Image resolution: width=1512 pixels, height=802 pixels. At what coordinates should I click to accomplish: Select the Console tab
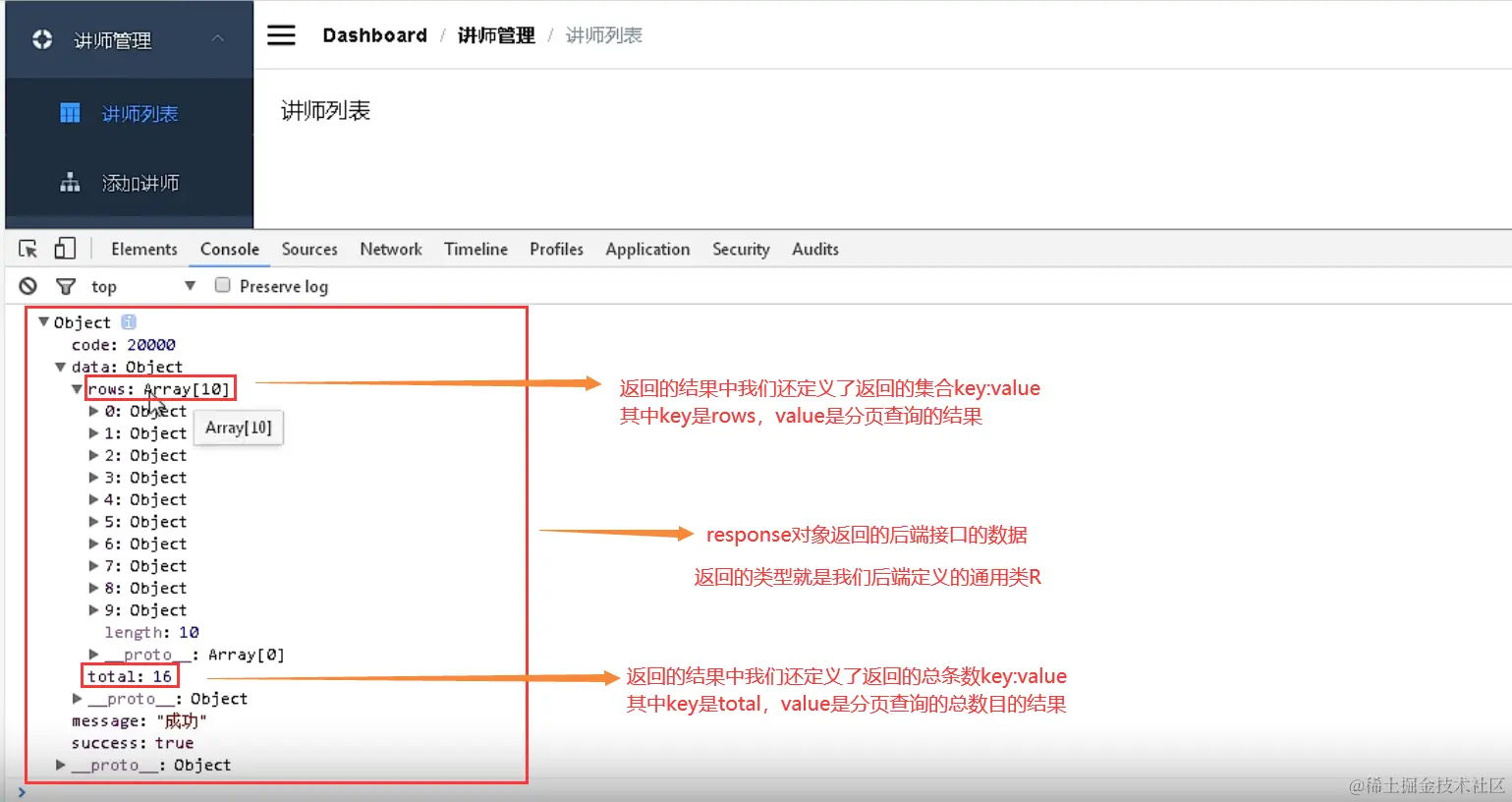click(230, 250)
